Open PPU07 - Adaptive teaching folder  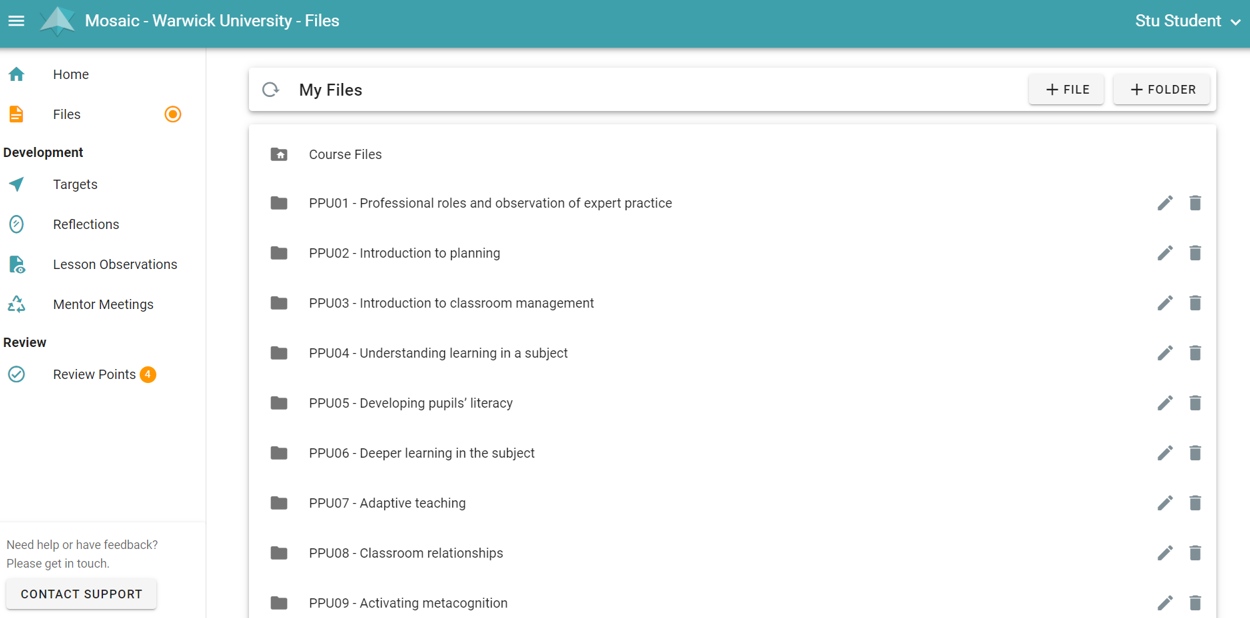(387, 503)
